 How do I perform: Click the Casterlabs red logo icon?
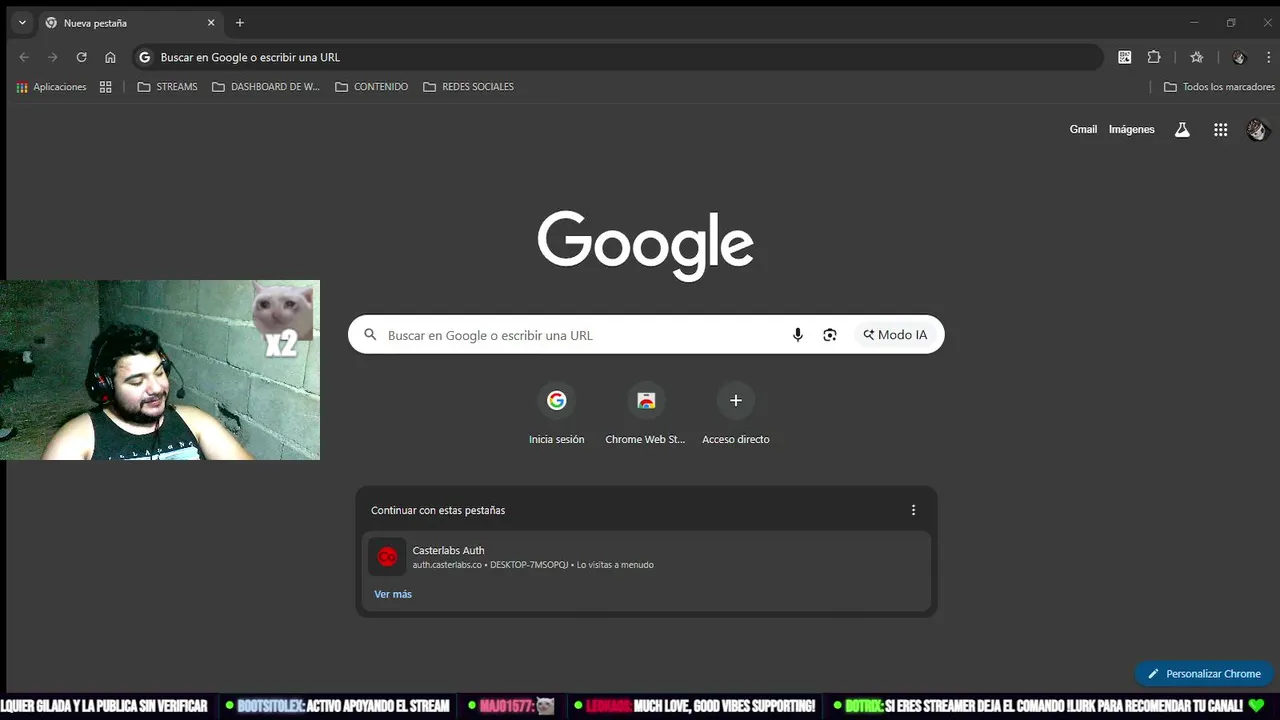click(387, 557)
